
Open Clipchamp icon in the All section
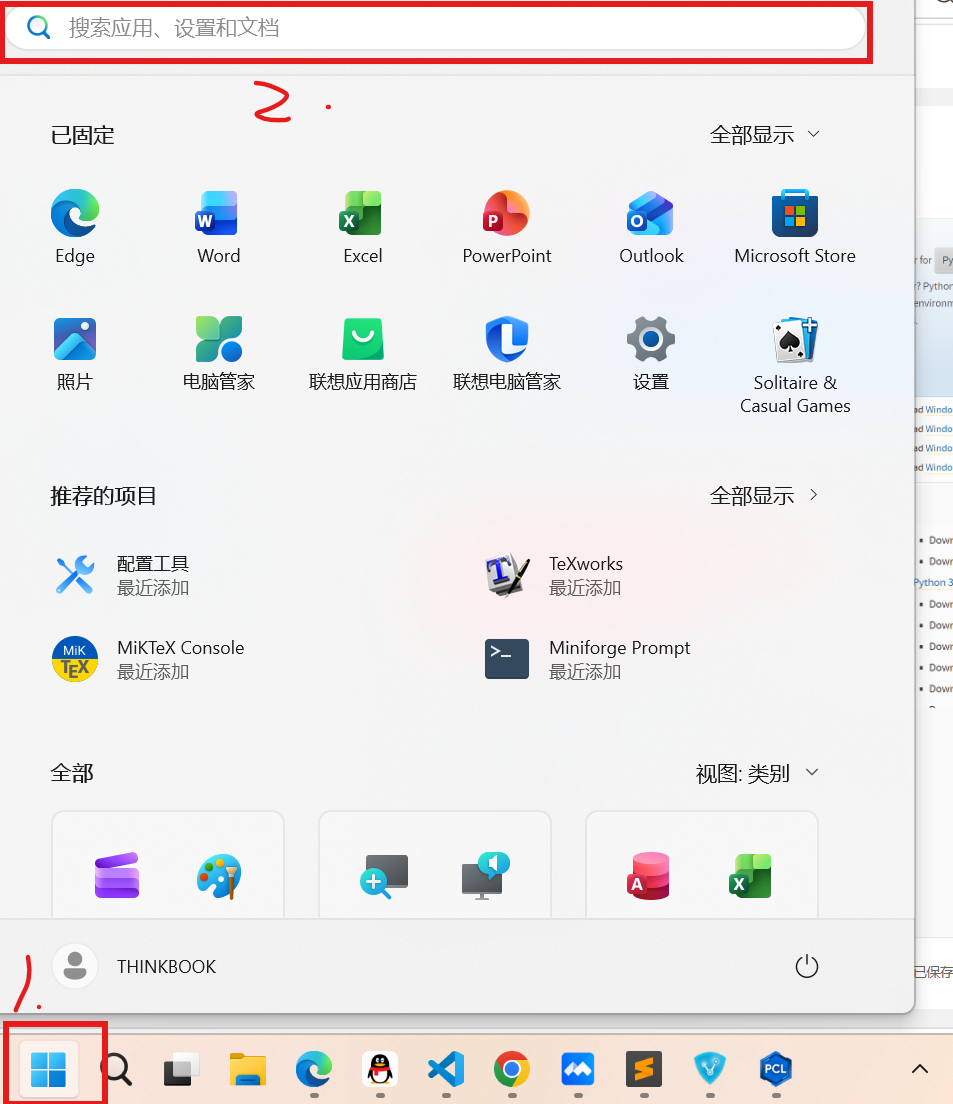117,876
